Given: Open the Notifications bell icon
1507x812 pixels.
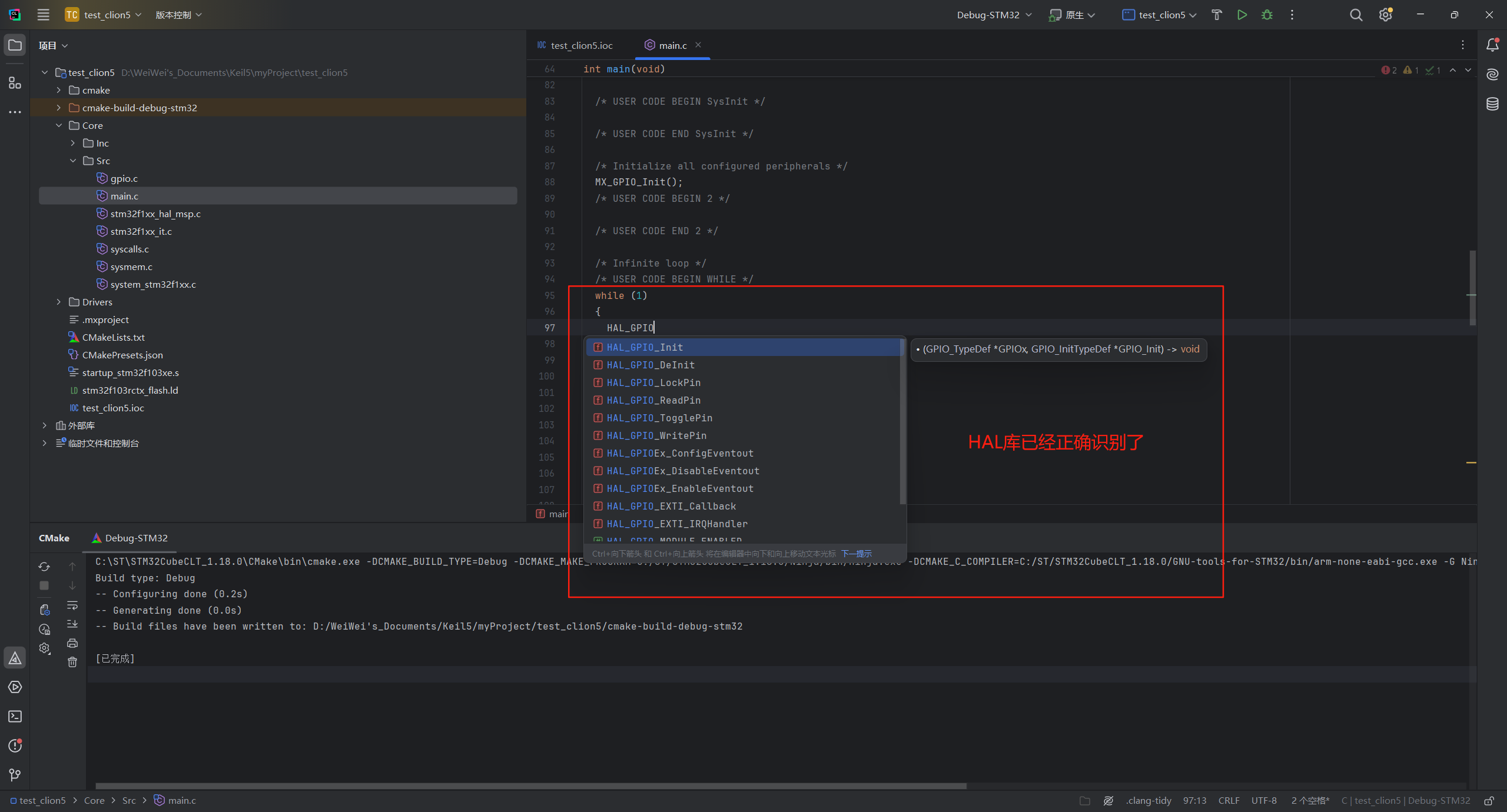Looking at the screenshot, I should [1492, 45].
